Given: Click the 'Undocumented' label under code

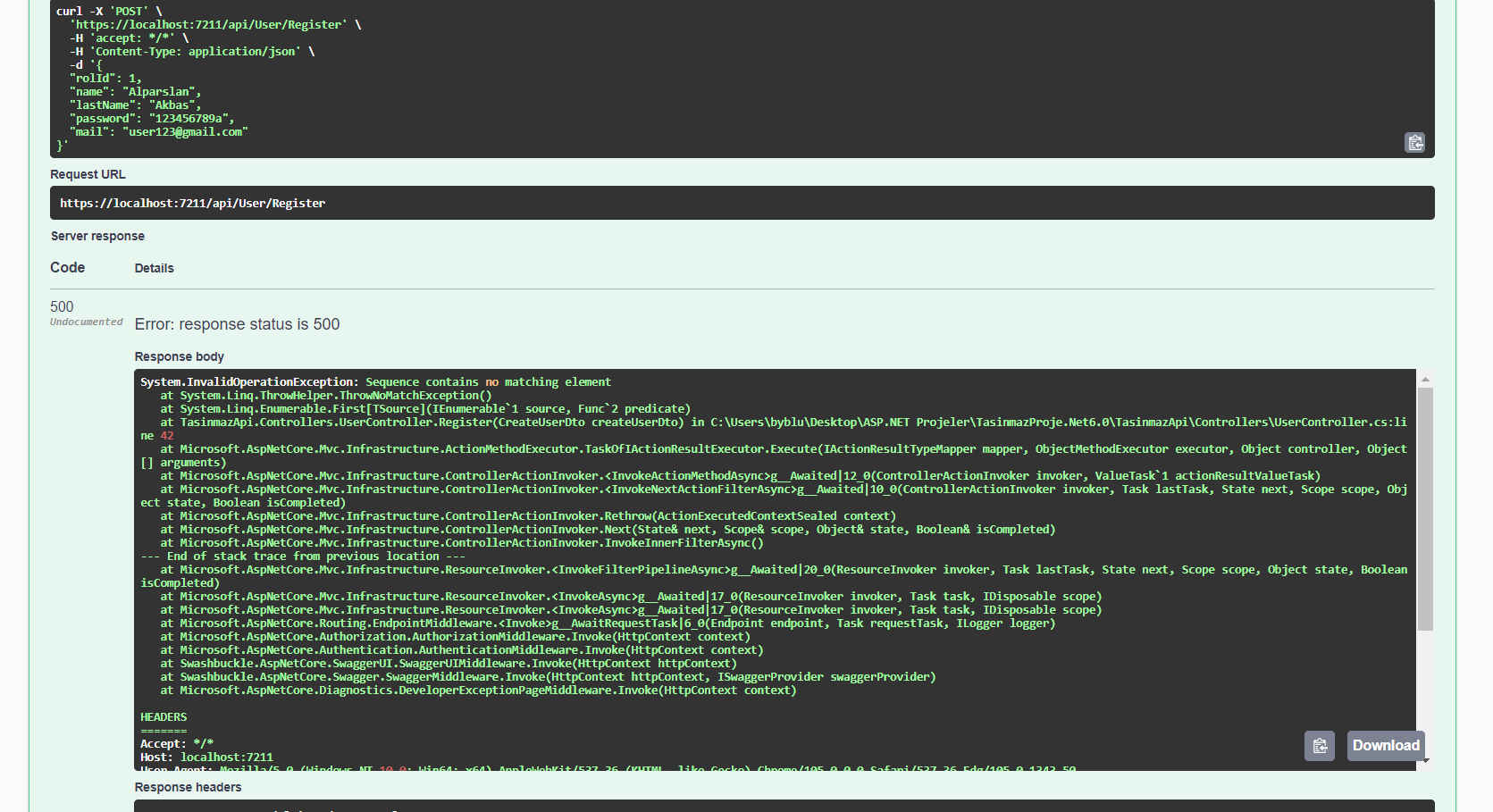Looking at the screenshot, I should [x=86, y=322].
